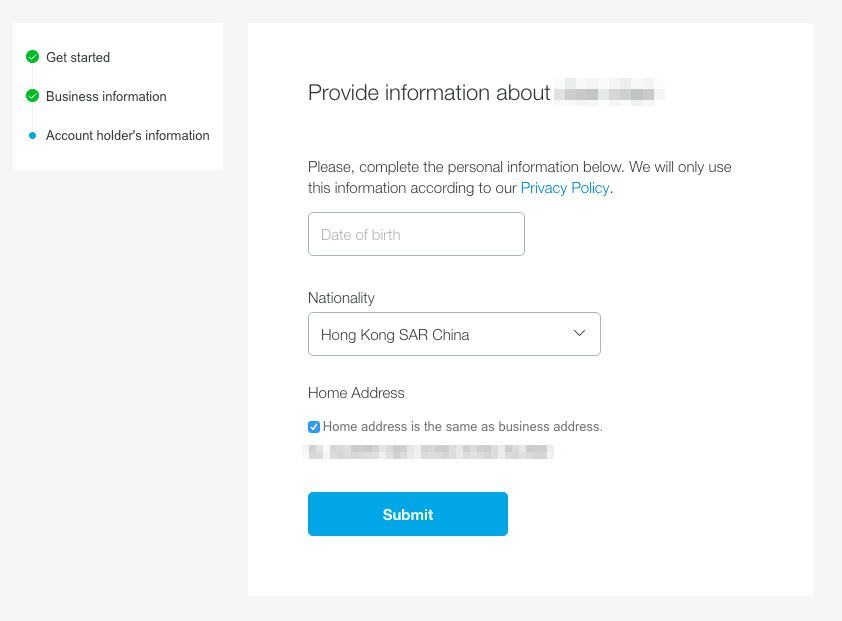This screenshot has width=842, height=621.
Task: Click the chevron arrow in Nationality selector
Action: click(579, 333)
